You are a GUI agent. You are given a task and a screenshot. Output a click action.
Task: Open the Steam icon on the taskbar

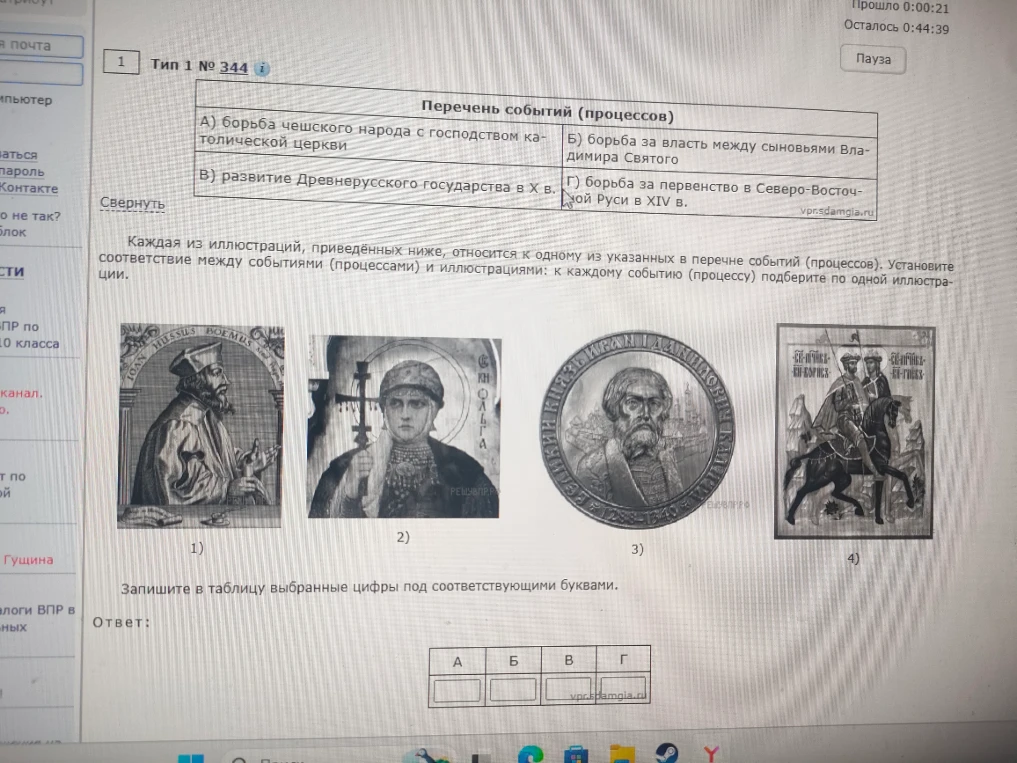[667, 753]
